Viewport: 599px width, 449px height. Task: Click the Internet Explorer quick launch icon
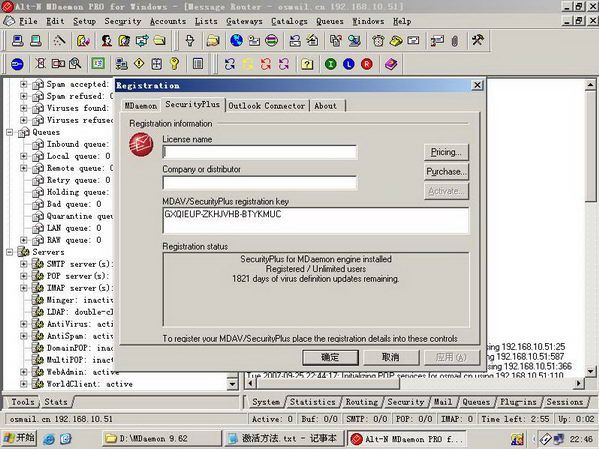49,439
